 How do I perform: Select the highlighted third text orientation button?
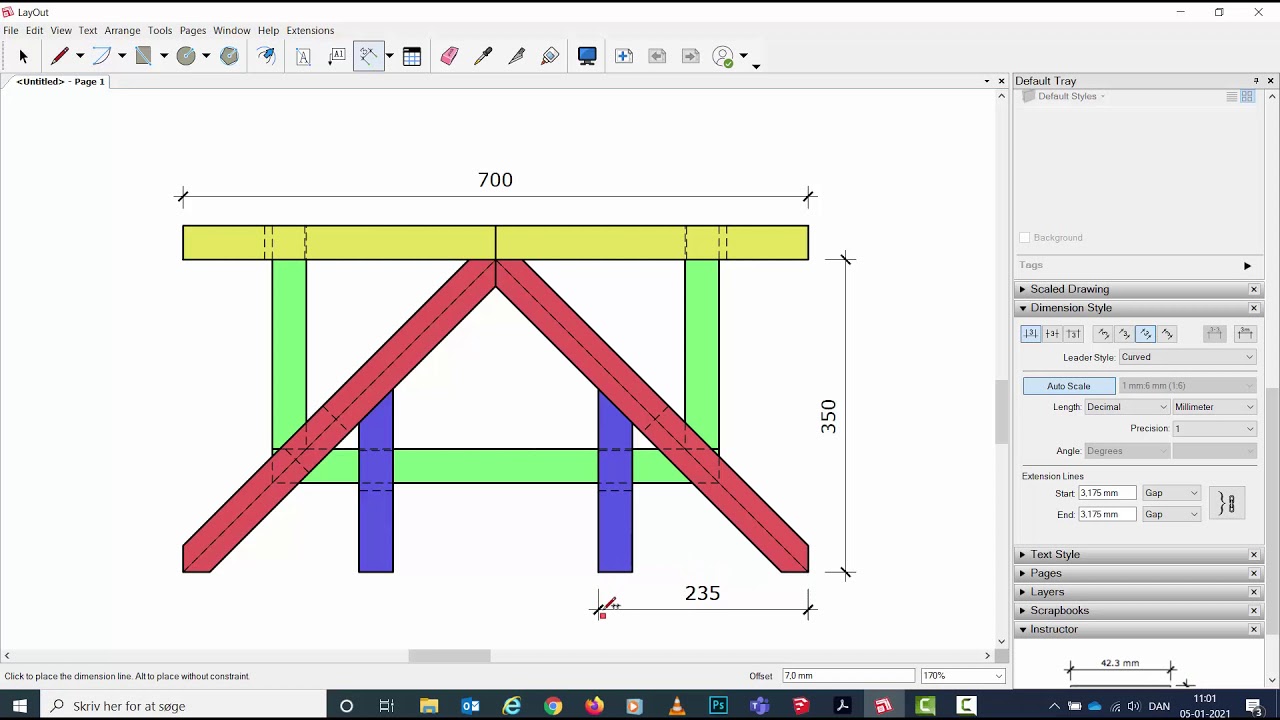(1145, 334)
